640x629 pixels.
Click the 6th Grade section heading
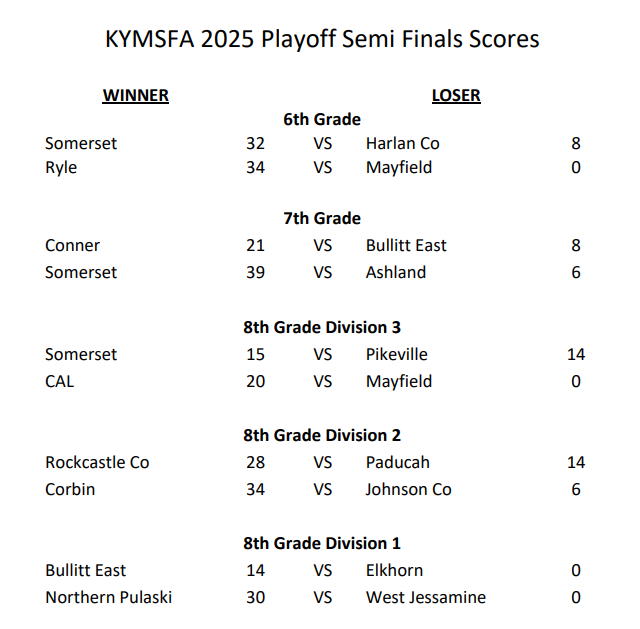coord(322,119)
